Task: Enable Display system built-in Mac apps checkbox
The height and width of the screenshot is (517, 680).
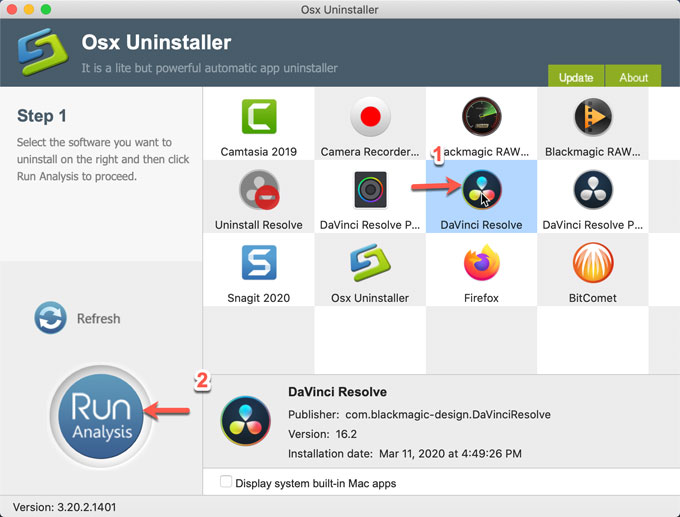Action: tap(226, 481)
